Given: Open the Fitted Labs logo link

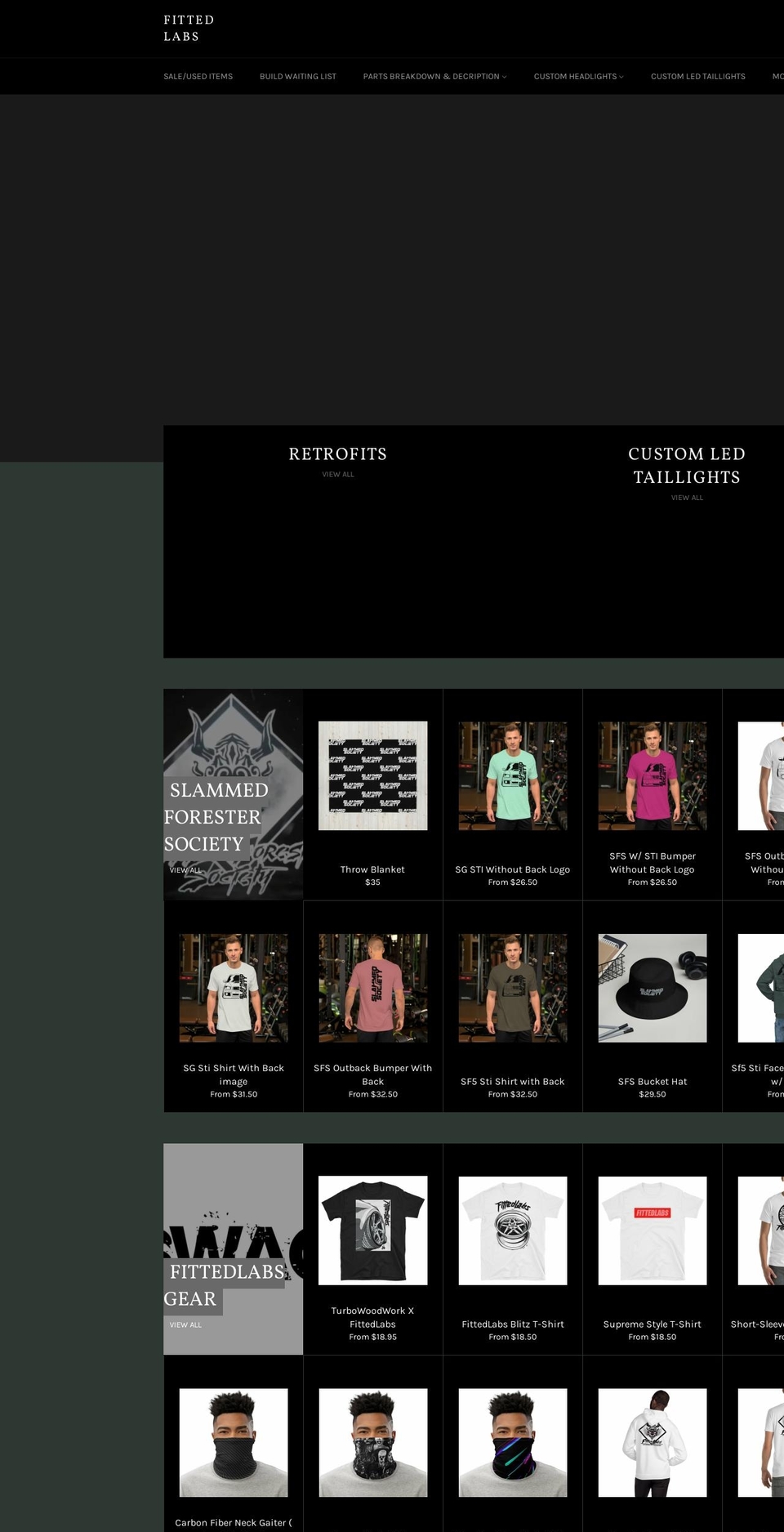Looking at the screenshot, I should tap(189, 28).
